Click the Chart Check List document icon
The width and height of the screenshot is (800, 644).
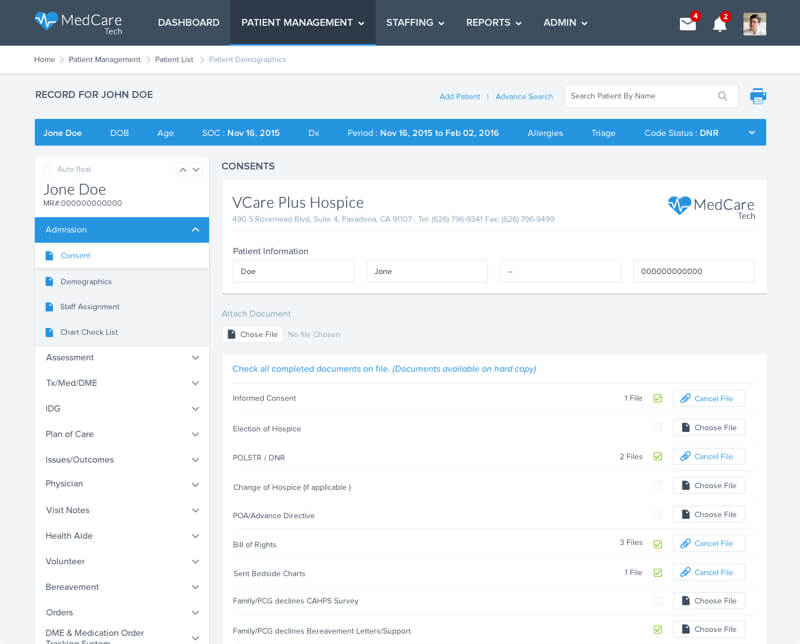coord(49,332)
